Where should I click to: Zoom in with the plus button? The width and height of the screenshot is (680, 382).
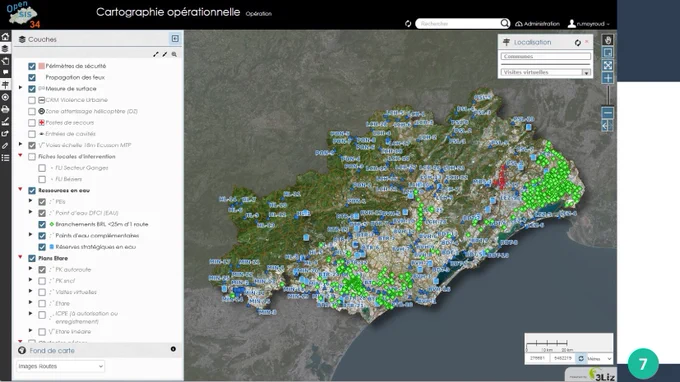point(608,78)
